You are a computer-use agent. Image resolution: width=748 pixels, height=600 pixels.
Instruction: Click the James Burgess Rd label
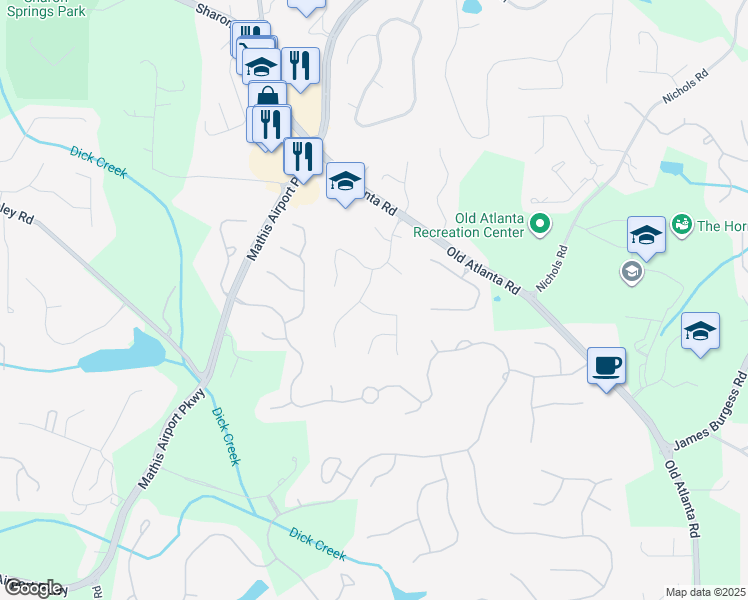point(710,411)
